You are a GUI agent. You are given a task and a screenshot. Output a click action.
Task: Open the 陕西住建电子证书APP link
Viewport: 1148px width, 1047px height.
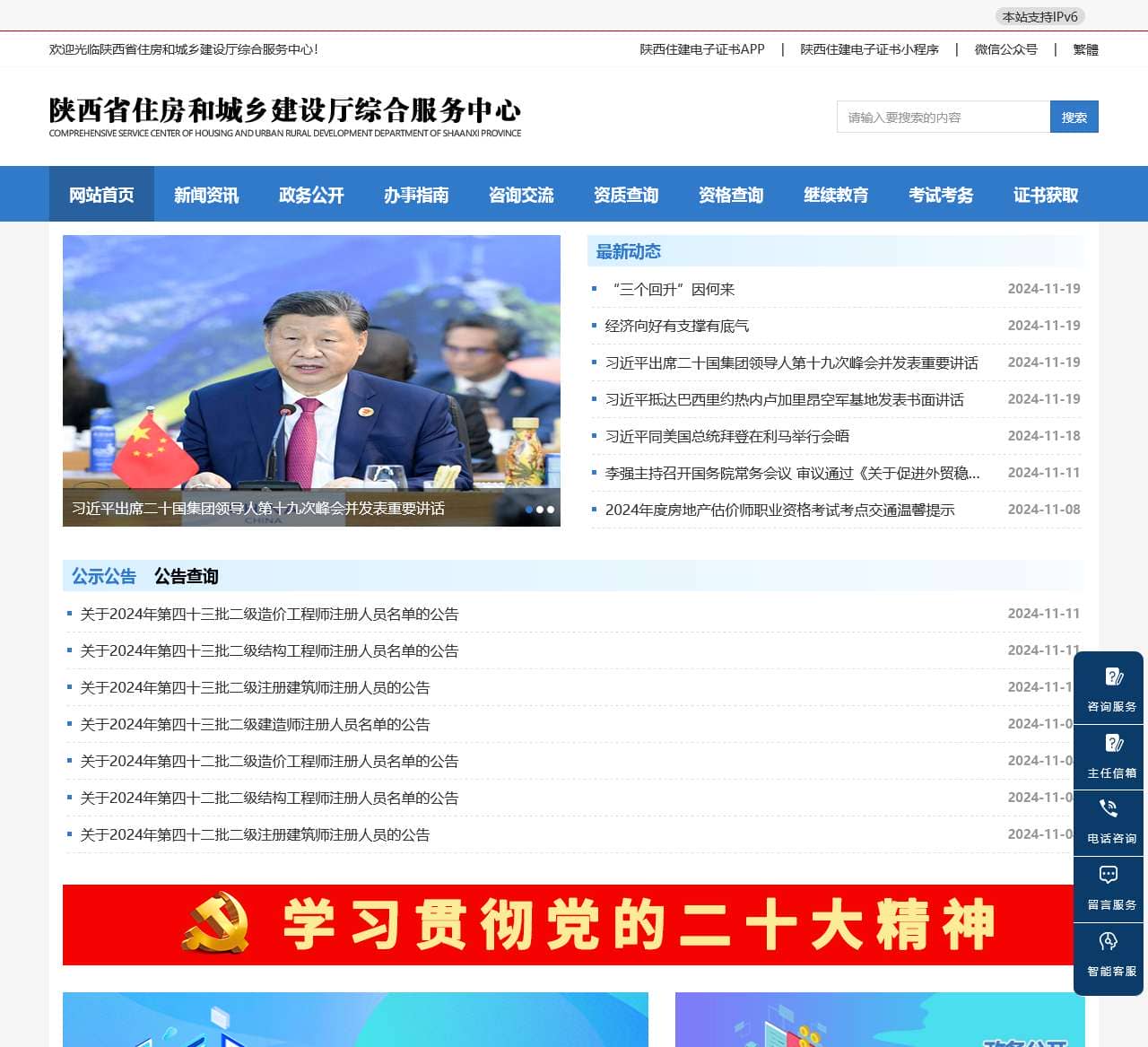click(x=702, y=49)
